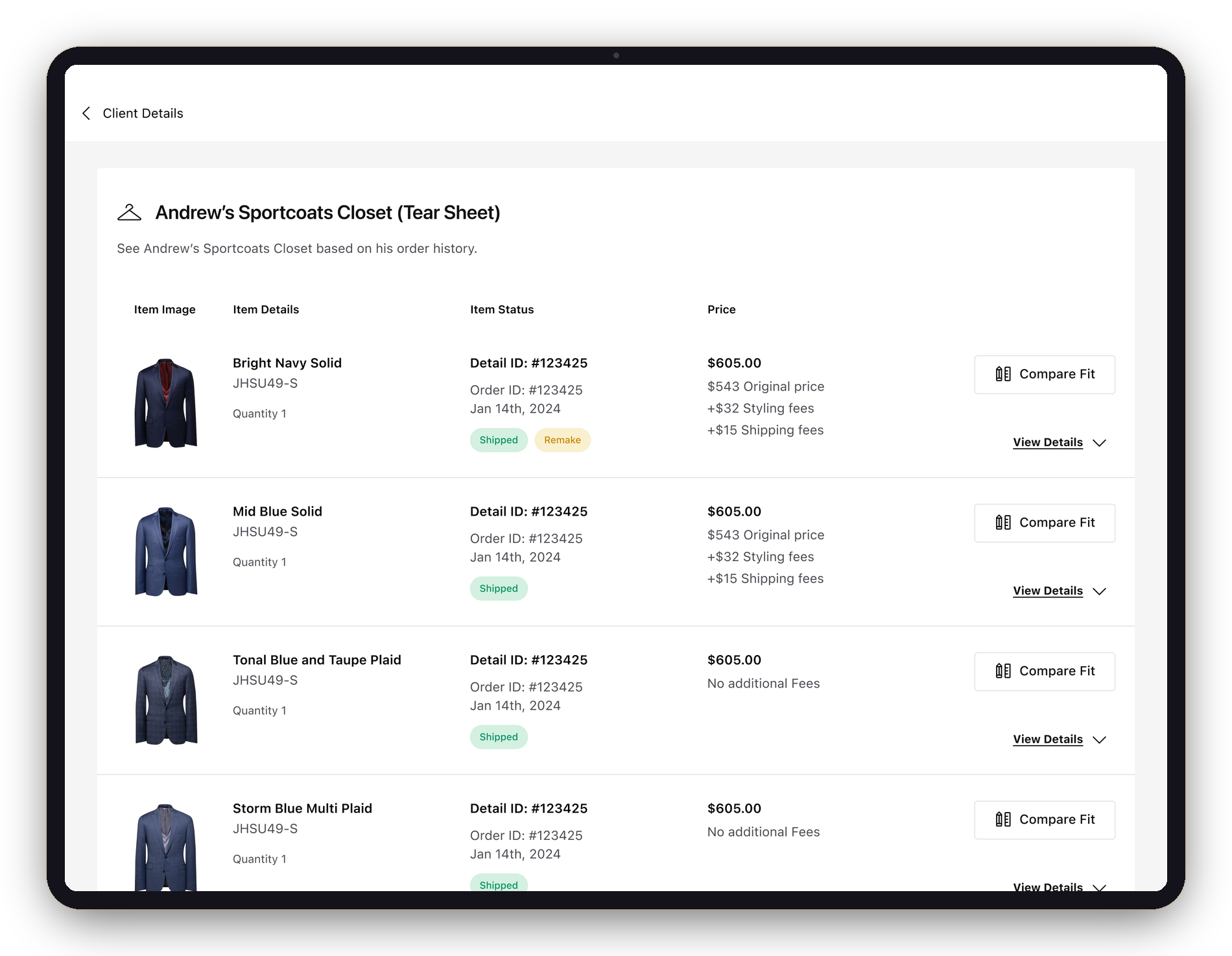The width and height of the screenshot is (1232, 956).
Task: Click +$32 Styling fees in Mid Blue row
Action: 761,557
